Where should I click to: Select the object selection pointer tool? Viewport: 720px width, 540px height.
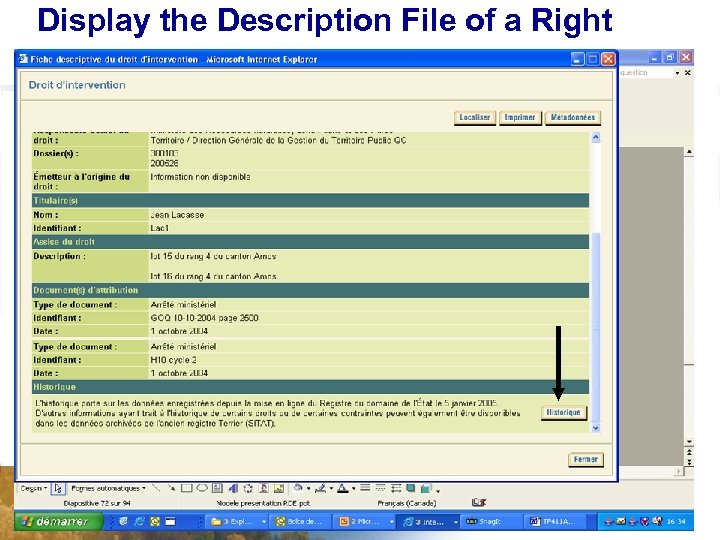[x=58, y=488]
